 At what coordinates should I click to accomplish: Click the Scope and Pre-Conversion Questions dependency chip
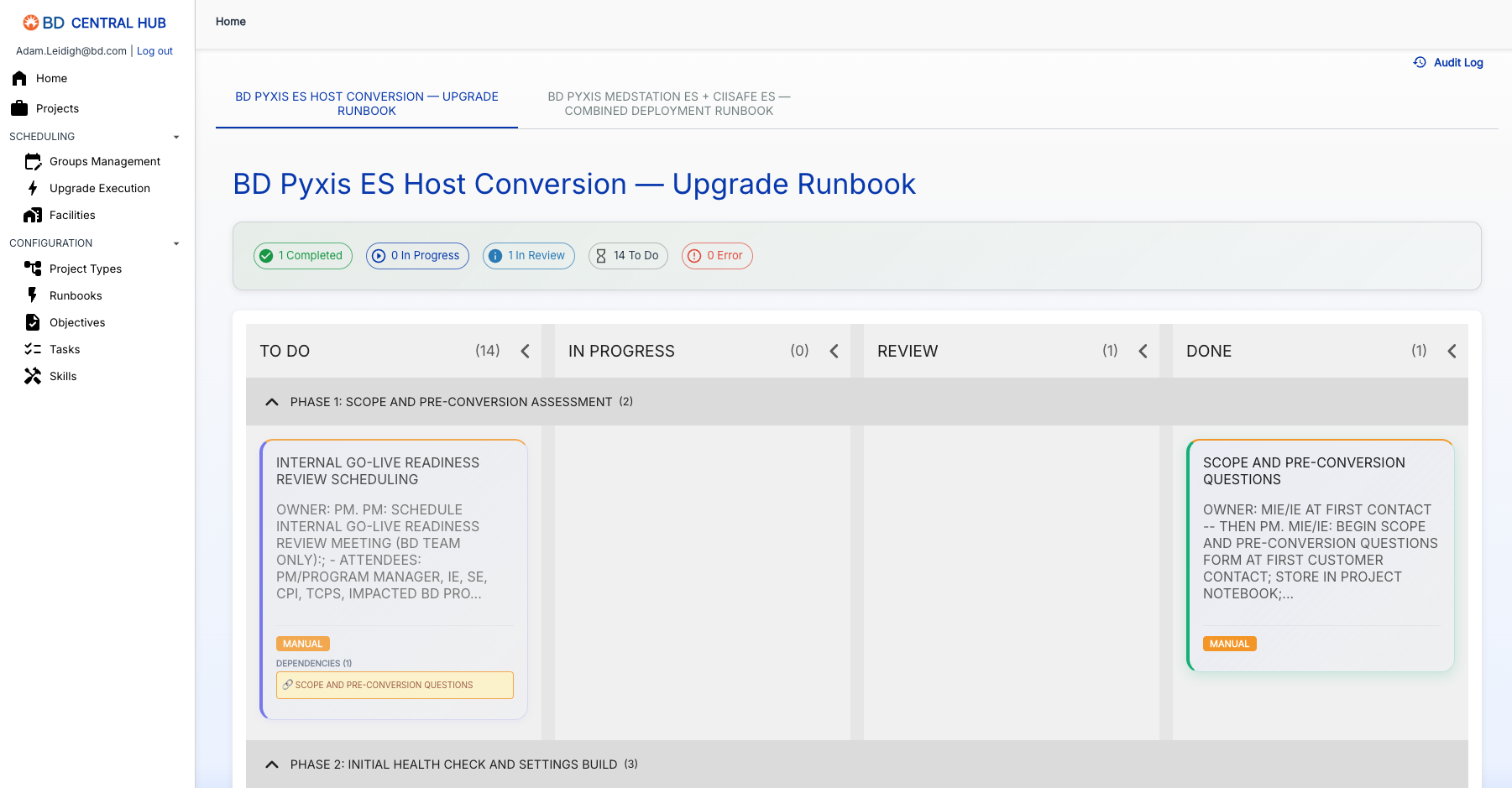pos(395,685)
